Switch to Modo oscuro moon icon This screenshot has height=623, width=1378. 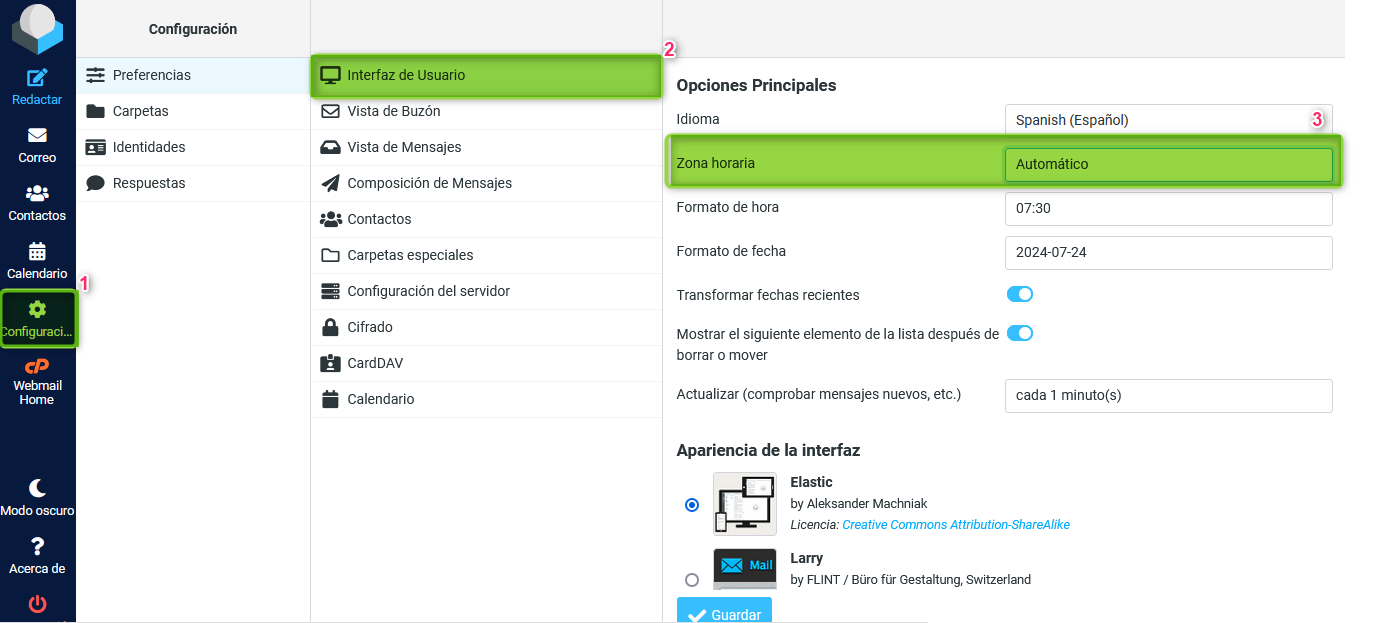37,489
